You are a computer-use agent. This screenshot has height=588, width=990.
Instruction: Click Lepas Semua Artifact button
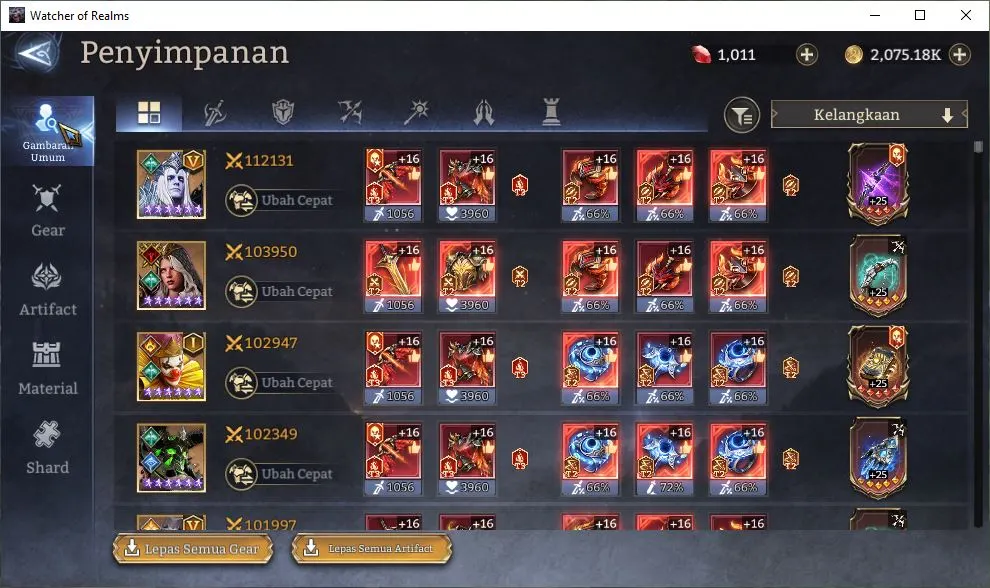tap(372, 549)
